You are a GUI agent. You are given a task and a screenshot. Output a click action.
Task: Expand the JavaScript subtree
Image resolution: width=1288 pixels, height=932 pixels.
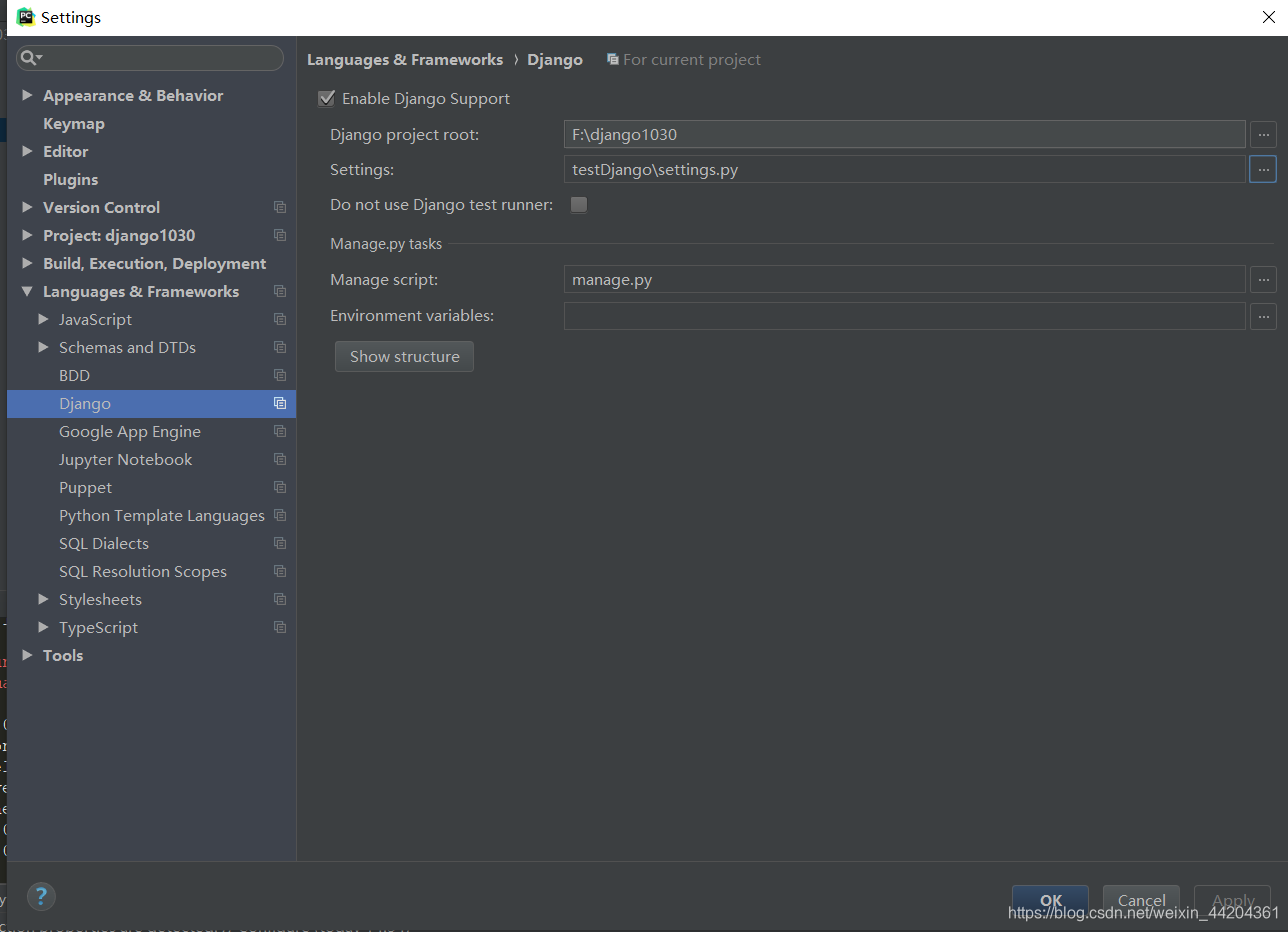pos(43,319)
